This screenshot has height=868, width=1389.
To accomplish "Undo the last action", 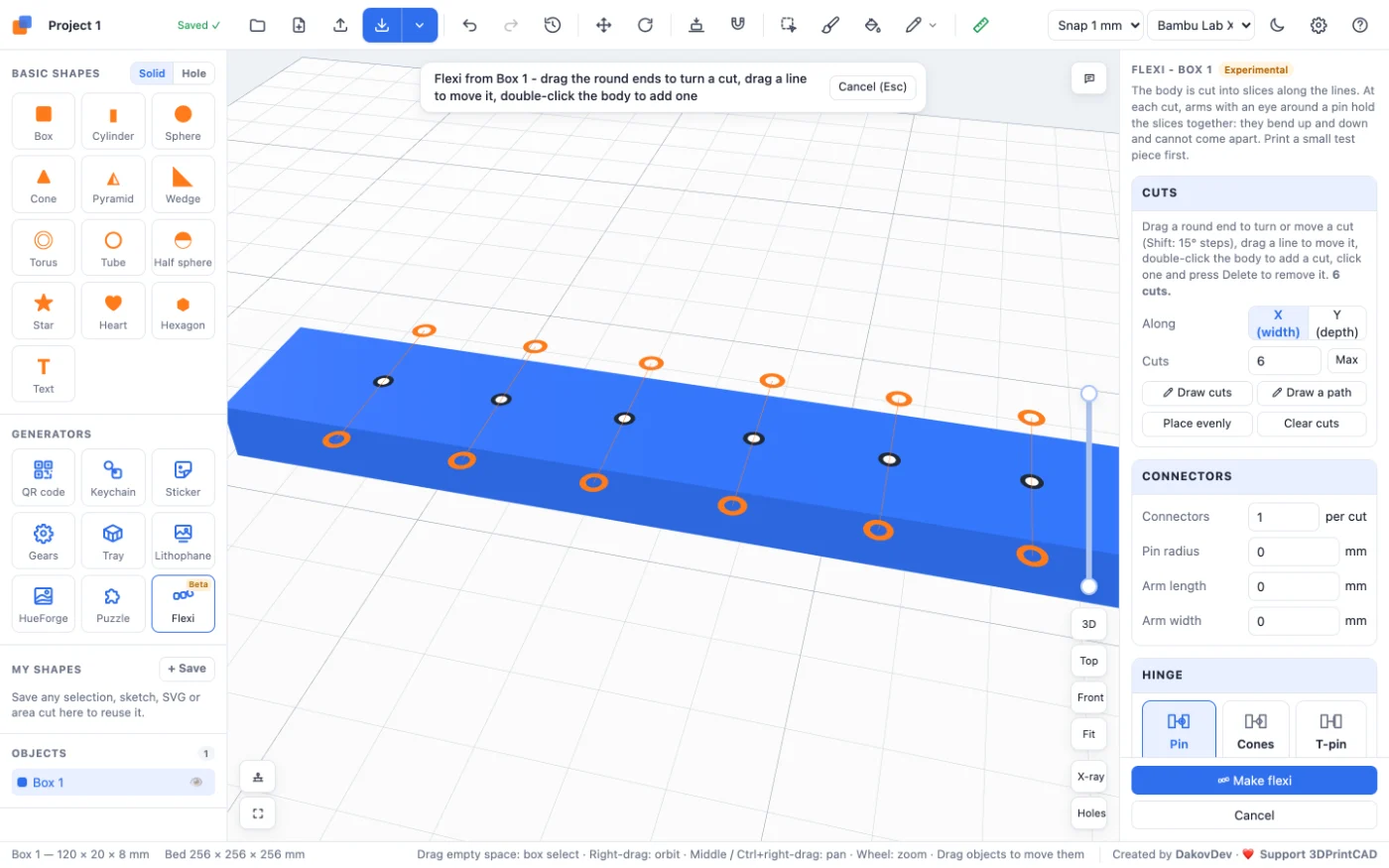I will point(470,26).
